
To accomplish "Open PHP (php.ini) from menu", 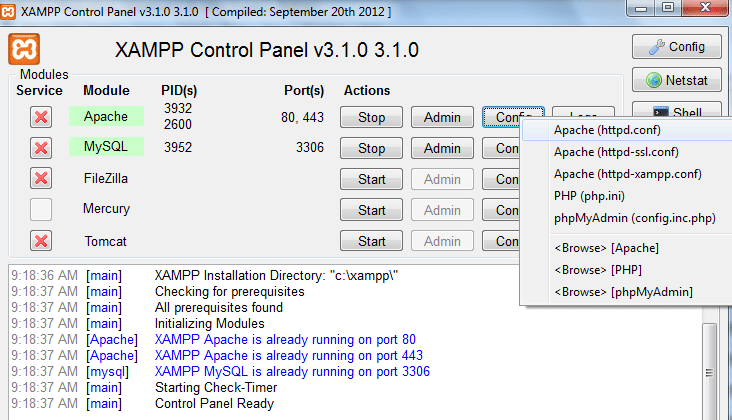I will pyautogui.click(x=598, y=196).
